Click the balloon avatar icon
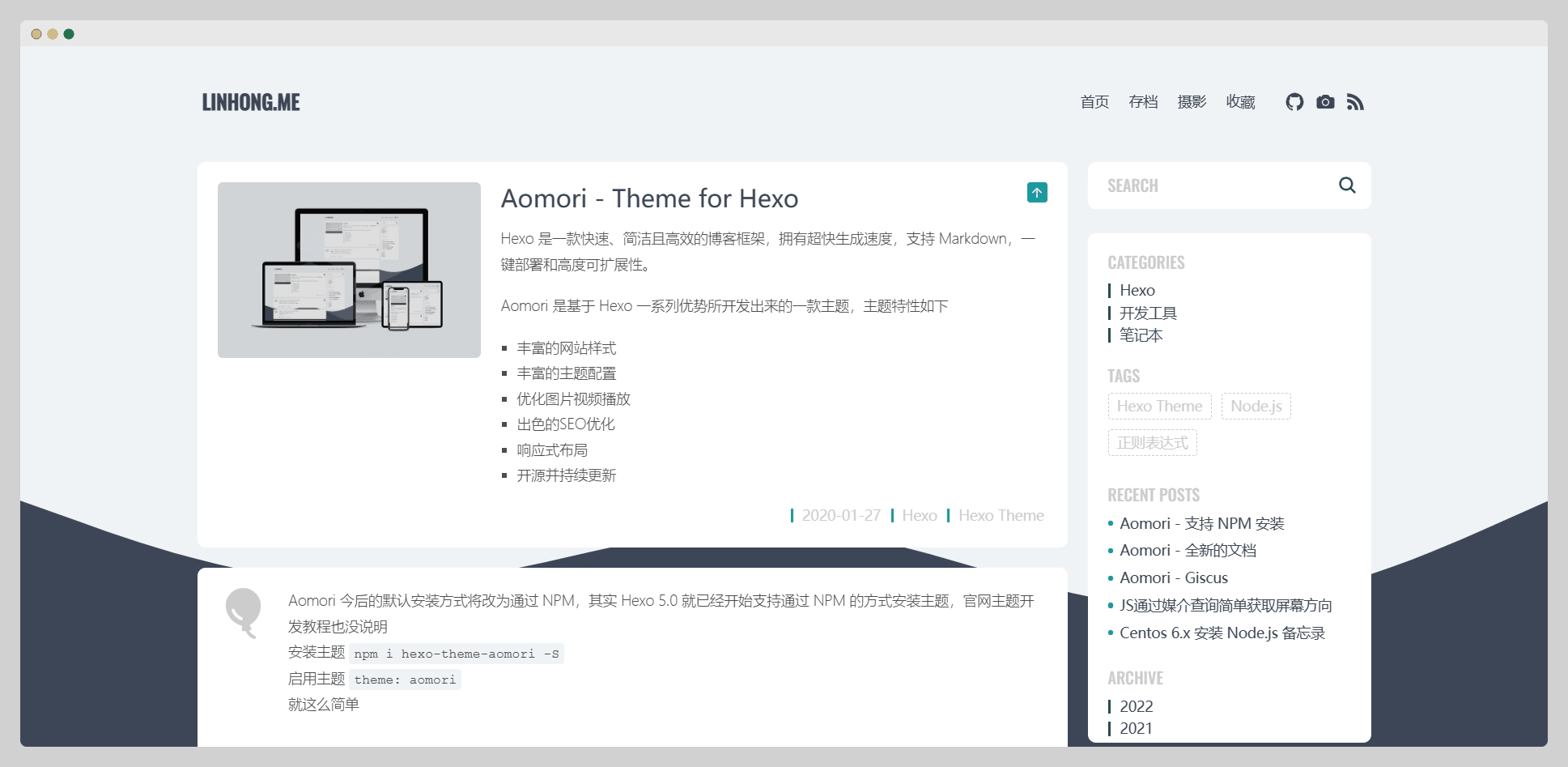 point(243,612)
